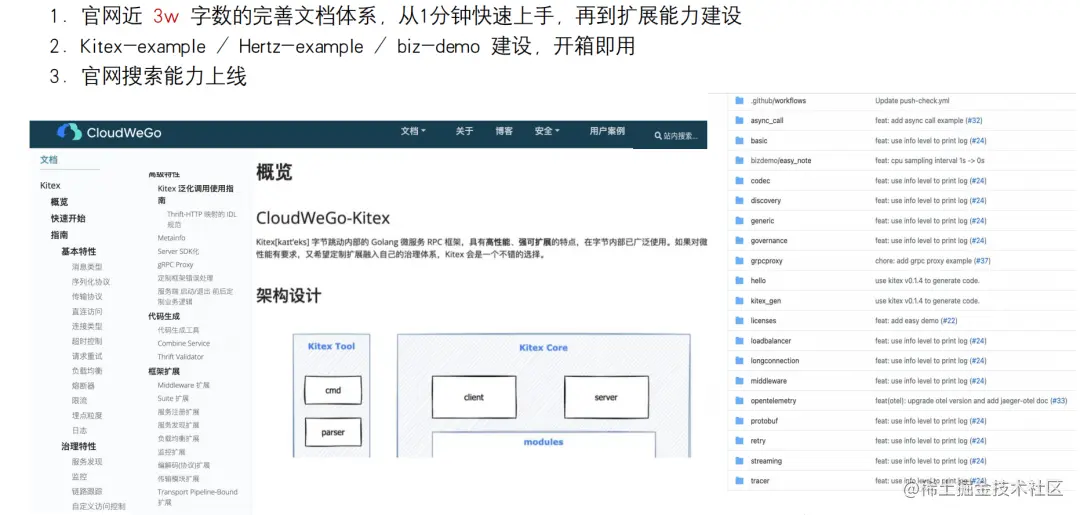Click the folder icon beside async_call

[739, 120]
